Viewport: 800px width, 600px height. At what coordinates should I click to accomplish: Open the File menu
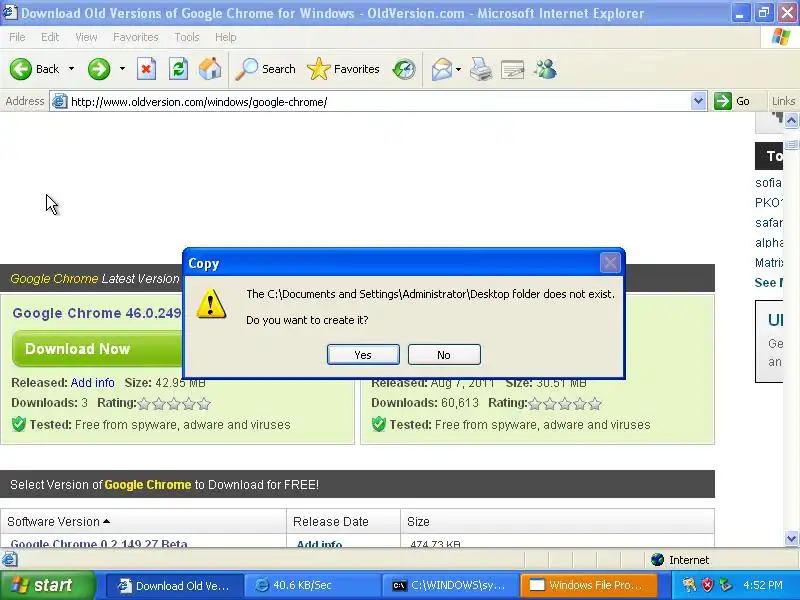17,37
